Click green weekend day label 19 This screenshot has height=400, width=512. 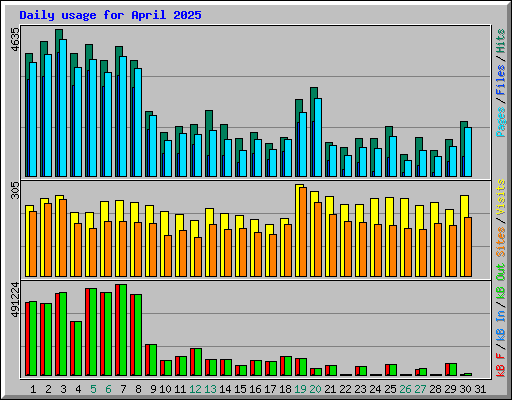[x=300, y=389]
